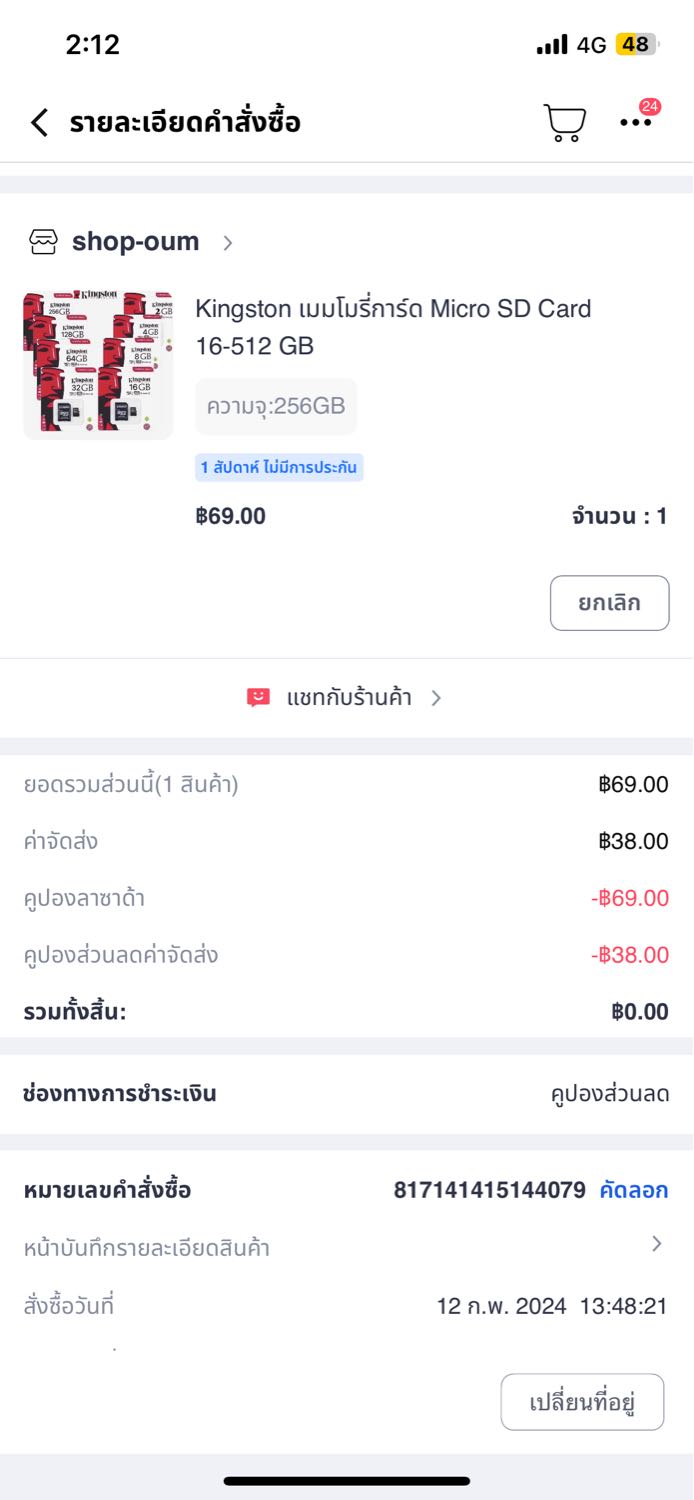Open the shopping cart
Viewport: 694px width, 1500px height.
point(564,123)
